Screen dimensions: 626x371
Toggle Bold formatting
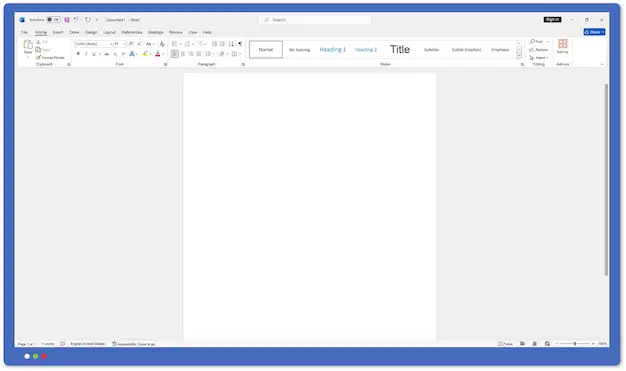point(78,54)
